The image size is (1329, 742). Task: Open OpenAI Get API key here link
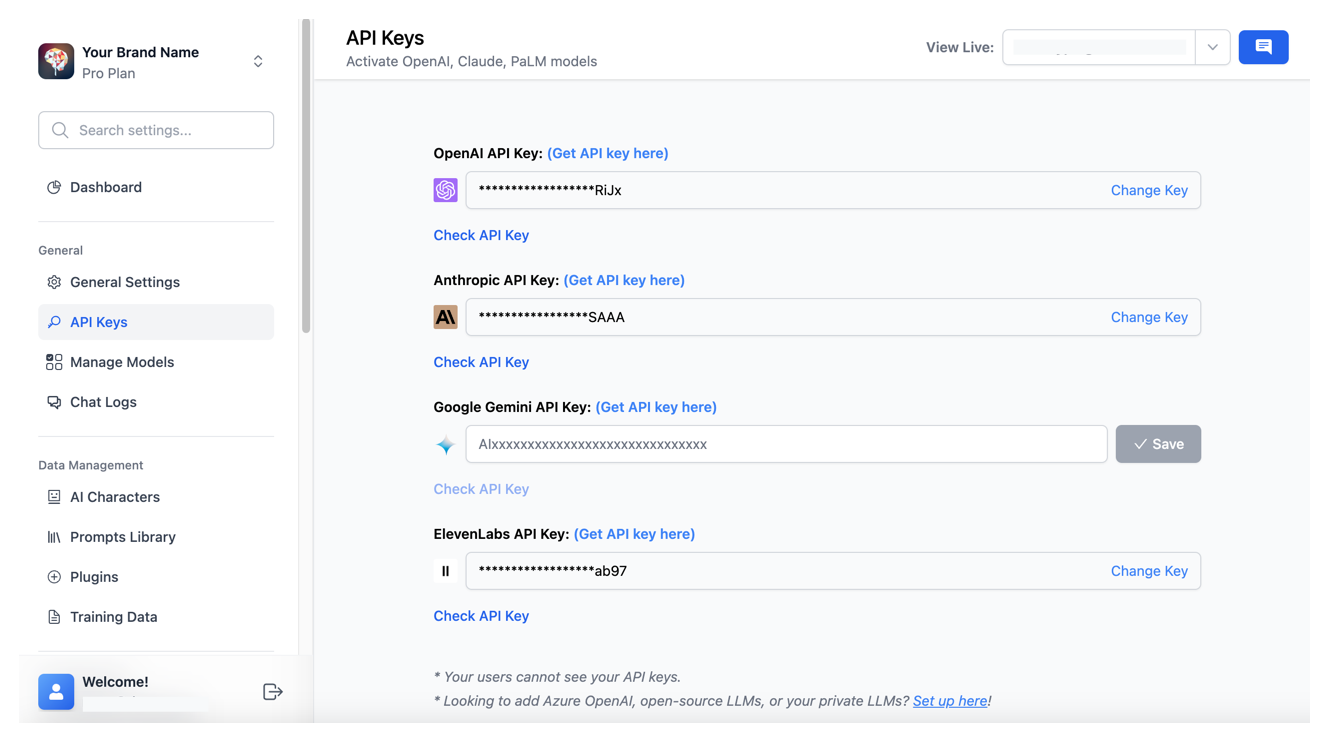(607, 153)
